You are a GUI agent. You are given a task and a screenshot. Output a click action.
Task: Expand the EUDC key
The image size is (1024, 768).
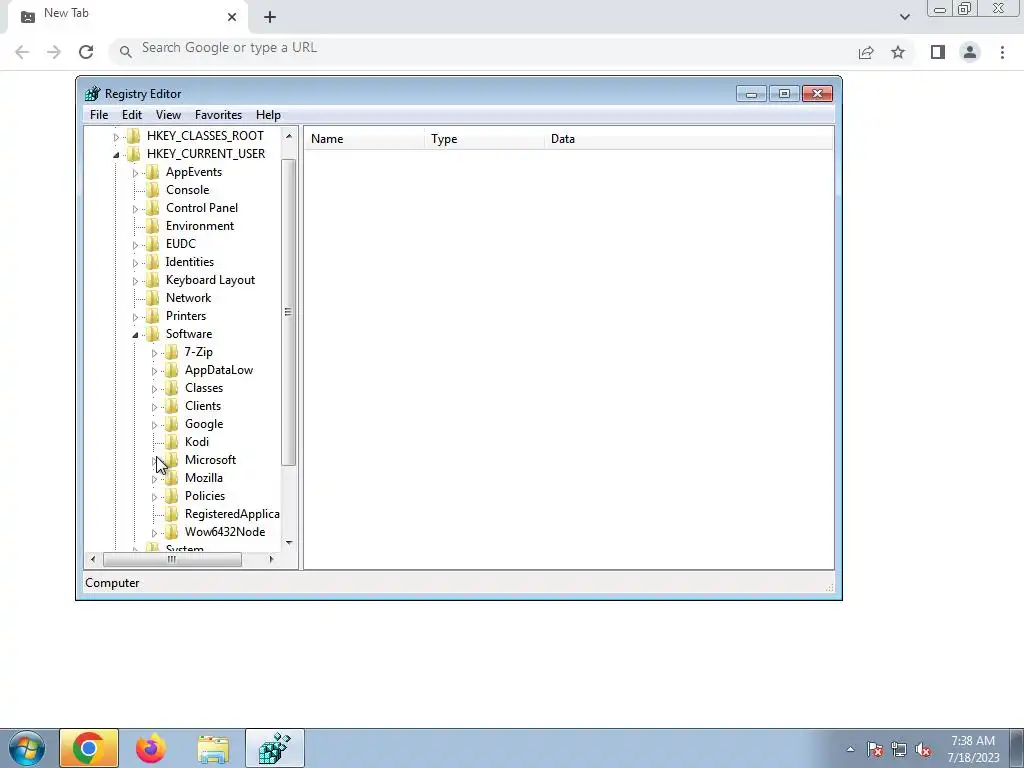[135, 245]
